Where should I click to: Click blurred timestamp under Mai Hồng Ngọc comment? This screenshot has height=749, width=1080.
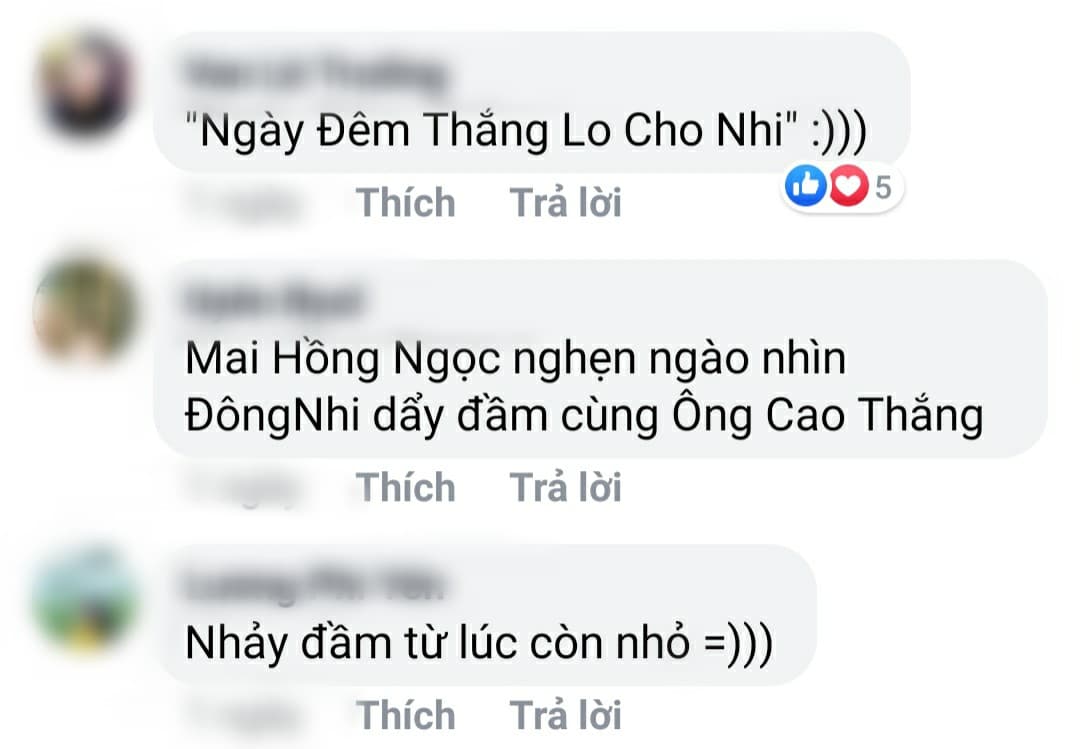241,489
